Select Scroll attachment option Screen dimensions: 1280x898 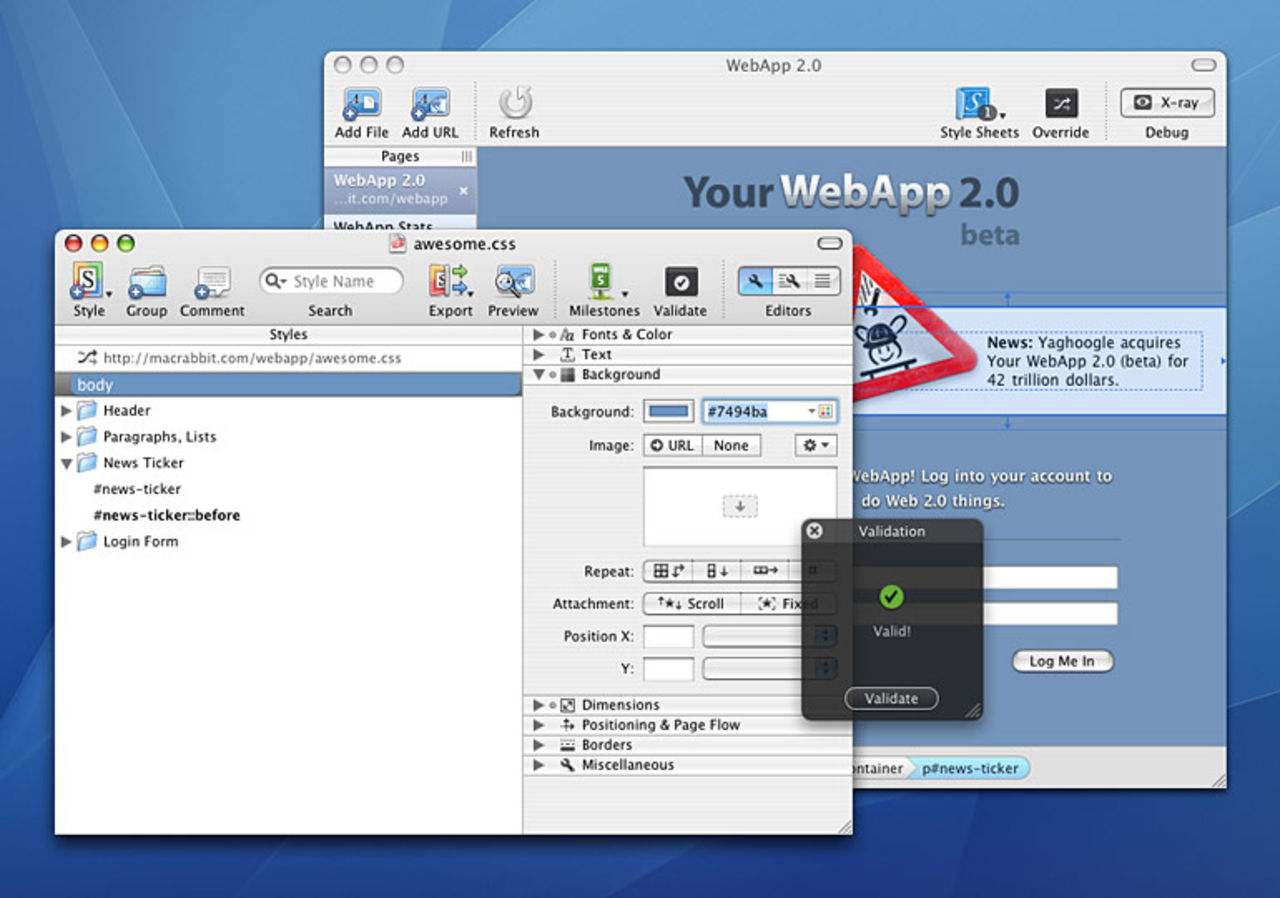(691, 604)
